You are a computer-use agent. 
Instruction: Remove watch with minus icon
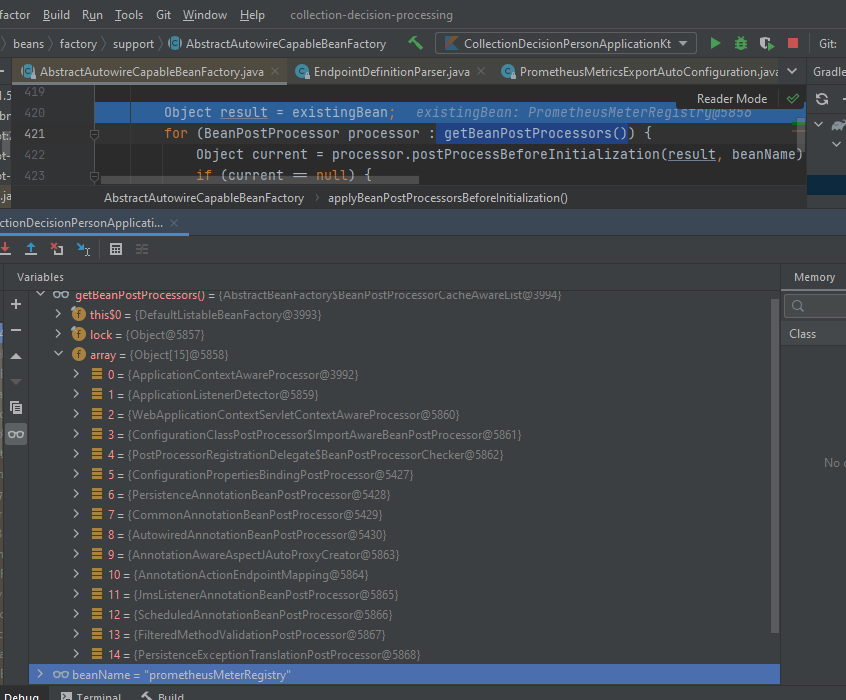click(x=16, y=330)
